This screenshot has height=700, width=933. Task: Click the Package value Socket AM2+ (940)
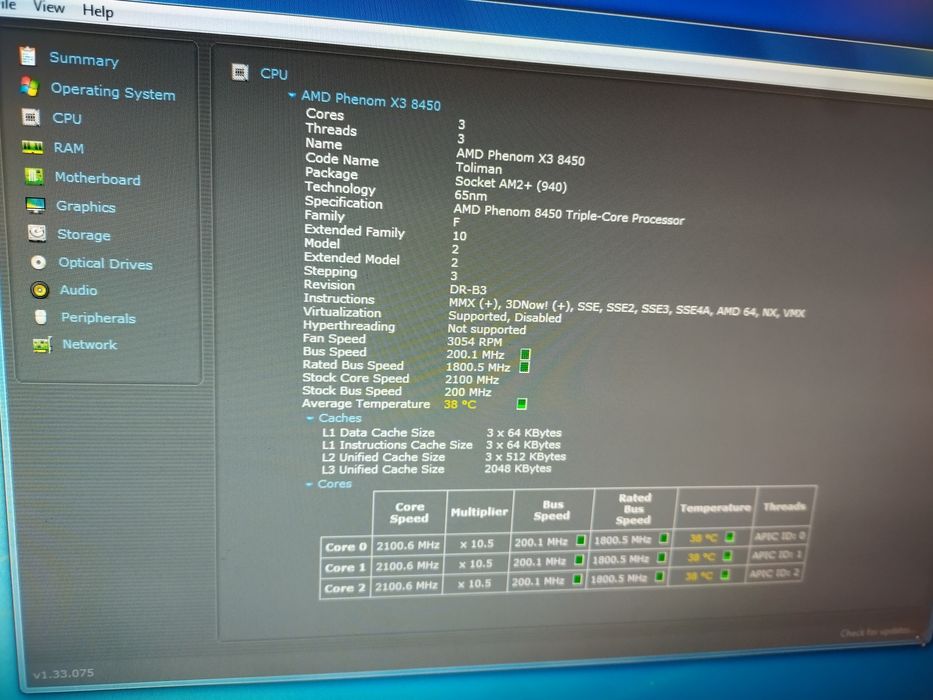[511, 184]
